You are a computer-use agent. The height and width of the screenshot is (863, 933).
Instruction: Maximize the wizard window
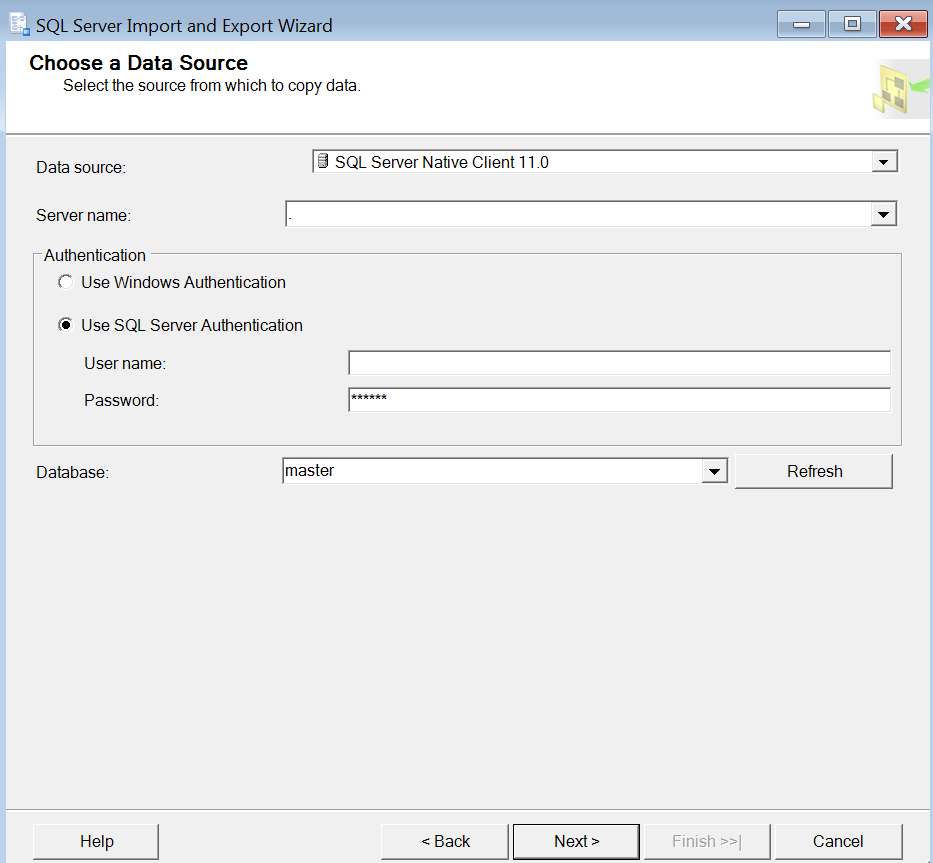[852, 24]
